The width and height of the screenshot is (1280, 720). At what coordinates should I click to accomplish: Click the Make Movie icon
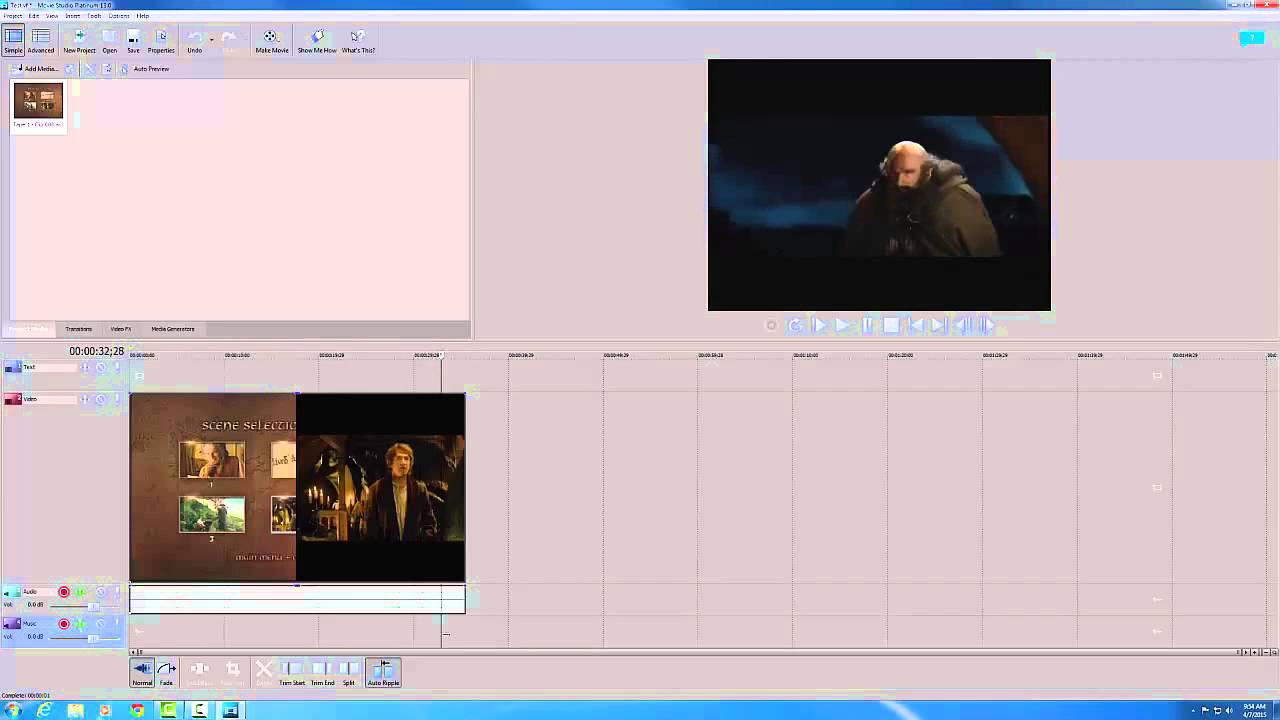tap(271, 40)
